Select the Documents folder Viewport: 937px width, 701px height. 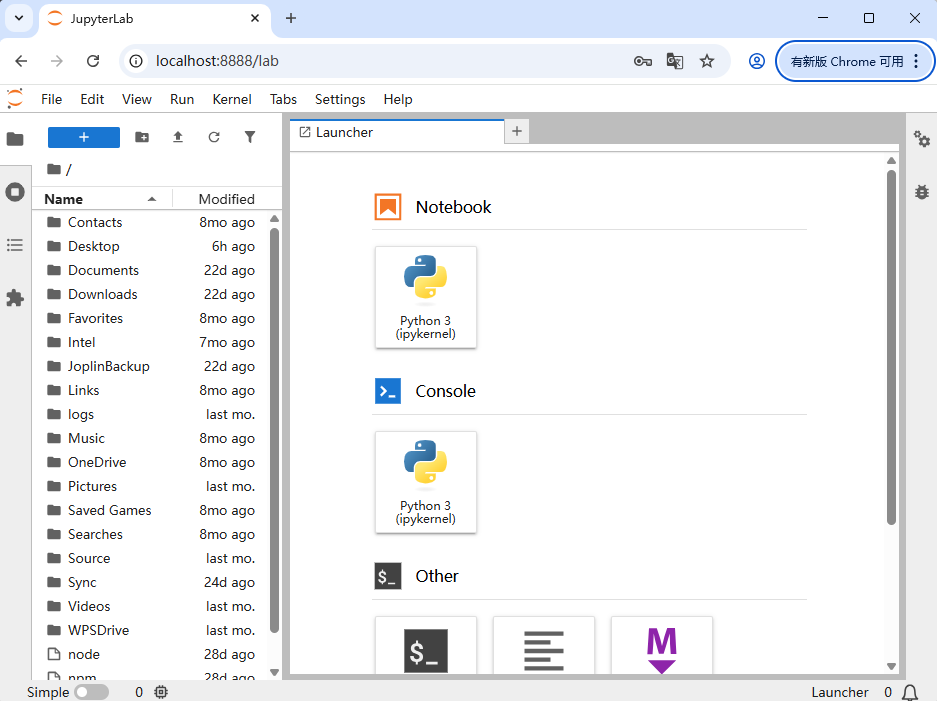click(x=151, y=270)
